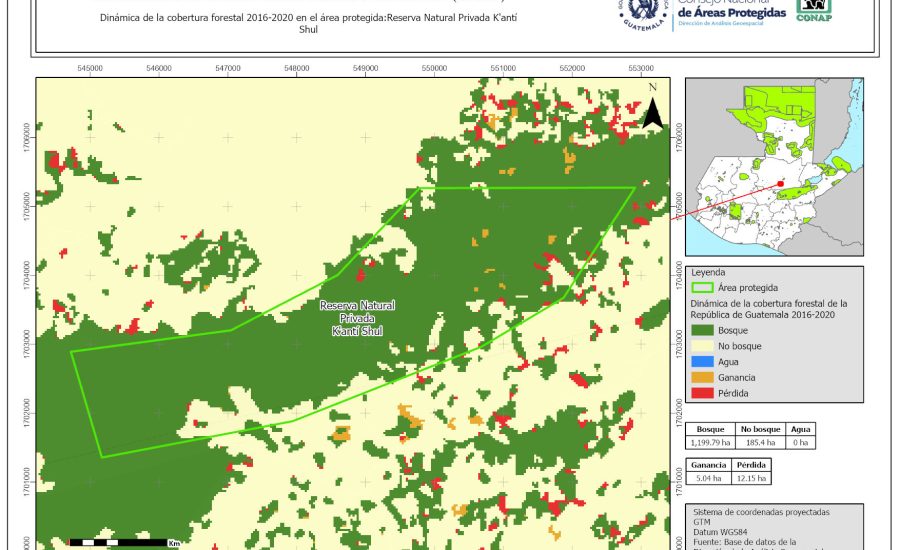This screenshot has width=900, height=550.
Task: Select the 185.4 ha No bosque value
Action: [x=762, y=441]
